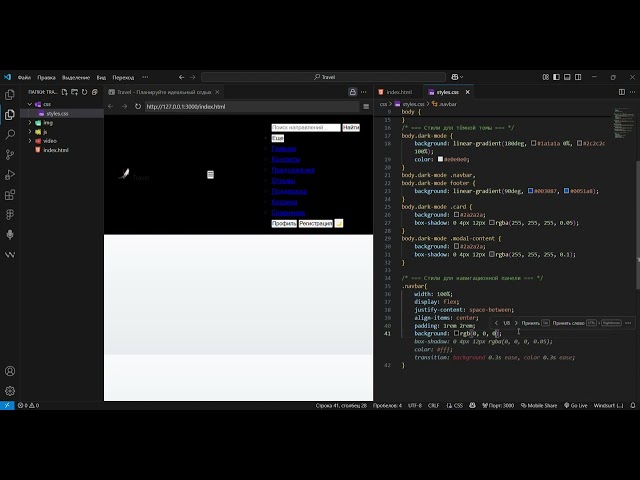Show the next inline suggestion with the arrow

point(516,323)
